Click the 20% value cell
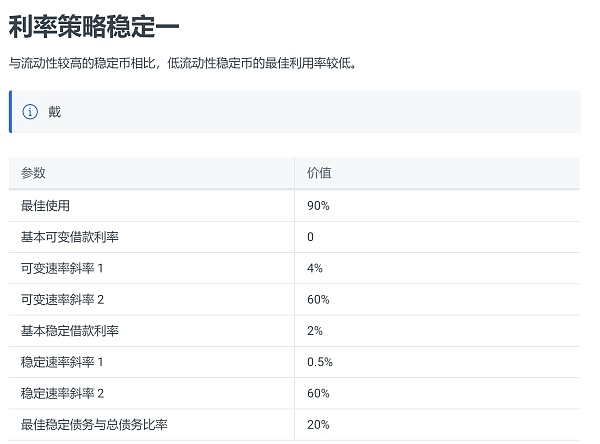The height and width of the screenshot is (444, 600). tap(318, 424)
